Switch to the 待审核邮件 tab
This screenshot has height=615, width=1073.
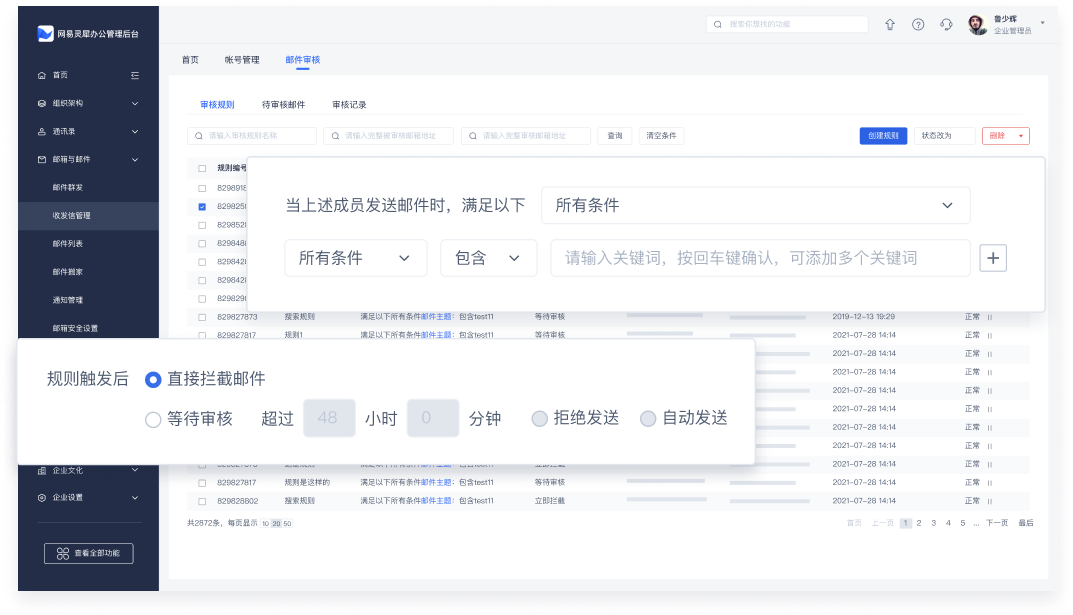[283, 105]
